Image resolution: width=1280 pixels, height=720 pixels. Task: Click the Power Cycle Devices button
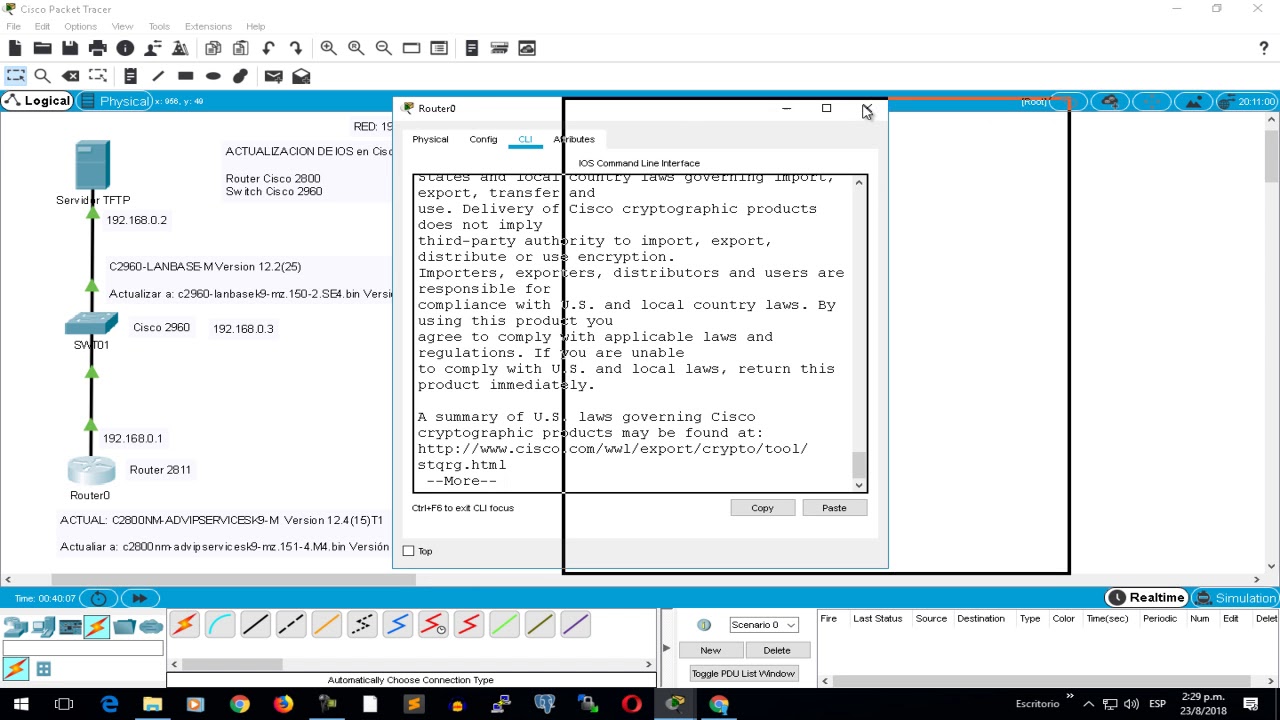98,598
